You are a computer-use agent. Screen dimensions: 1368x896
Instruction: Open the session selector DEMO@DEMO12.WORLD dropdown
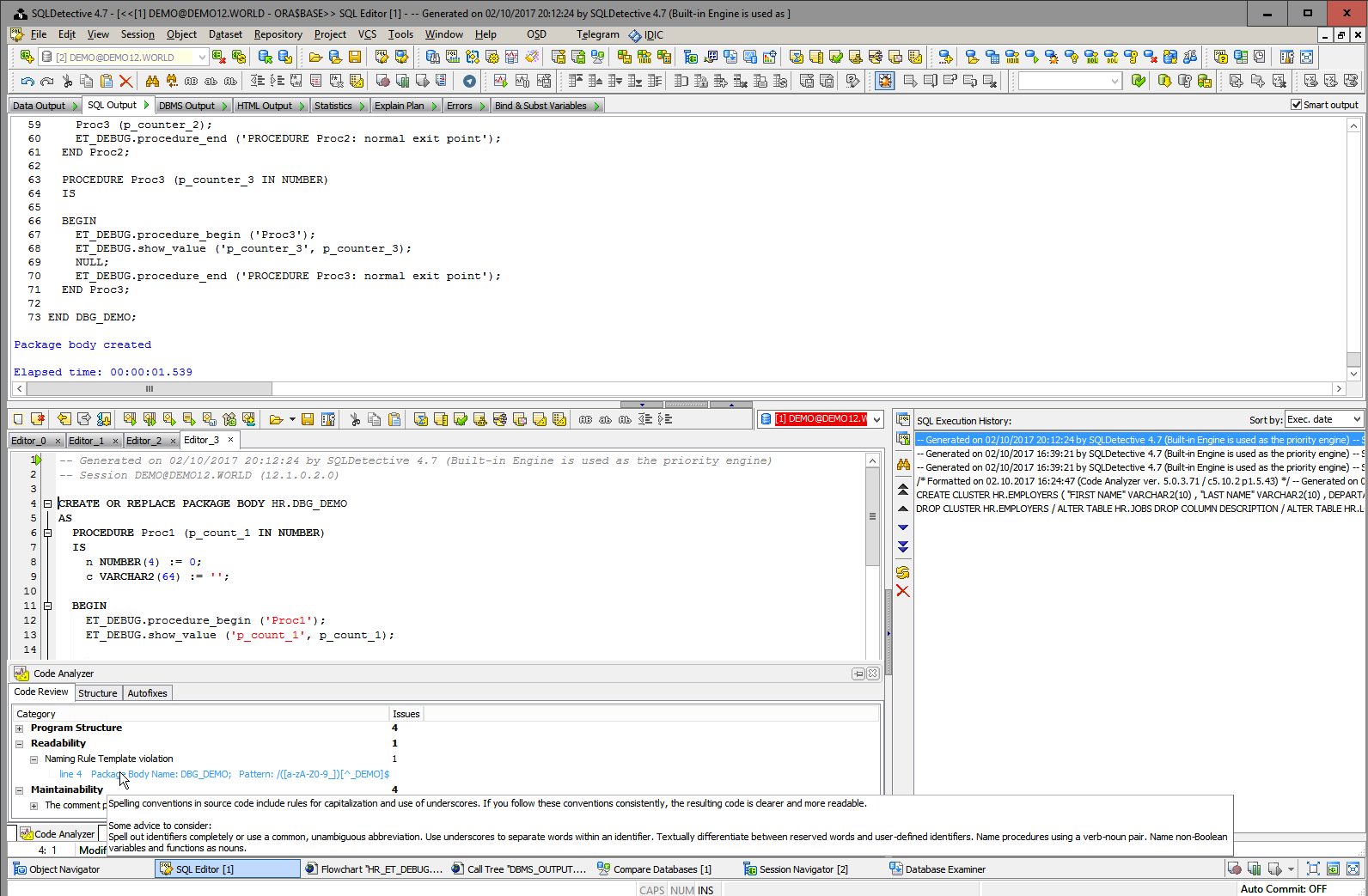[202, 58]
